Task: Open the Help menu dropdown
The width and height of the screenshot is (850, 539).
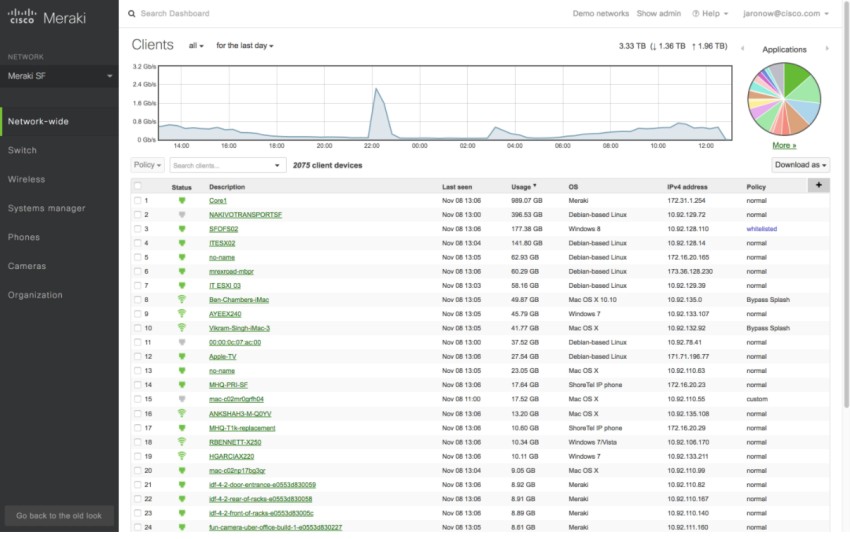Action: (710, 14)
